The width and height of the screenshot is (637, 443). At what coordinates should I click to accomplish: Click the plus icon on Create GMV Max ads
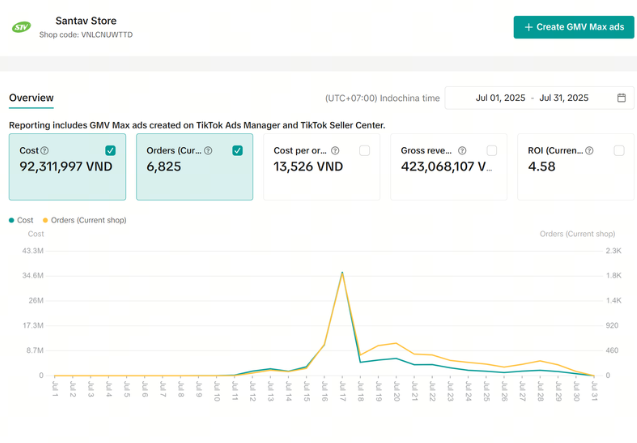[529, 27]
